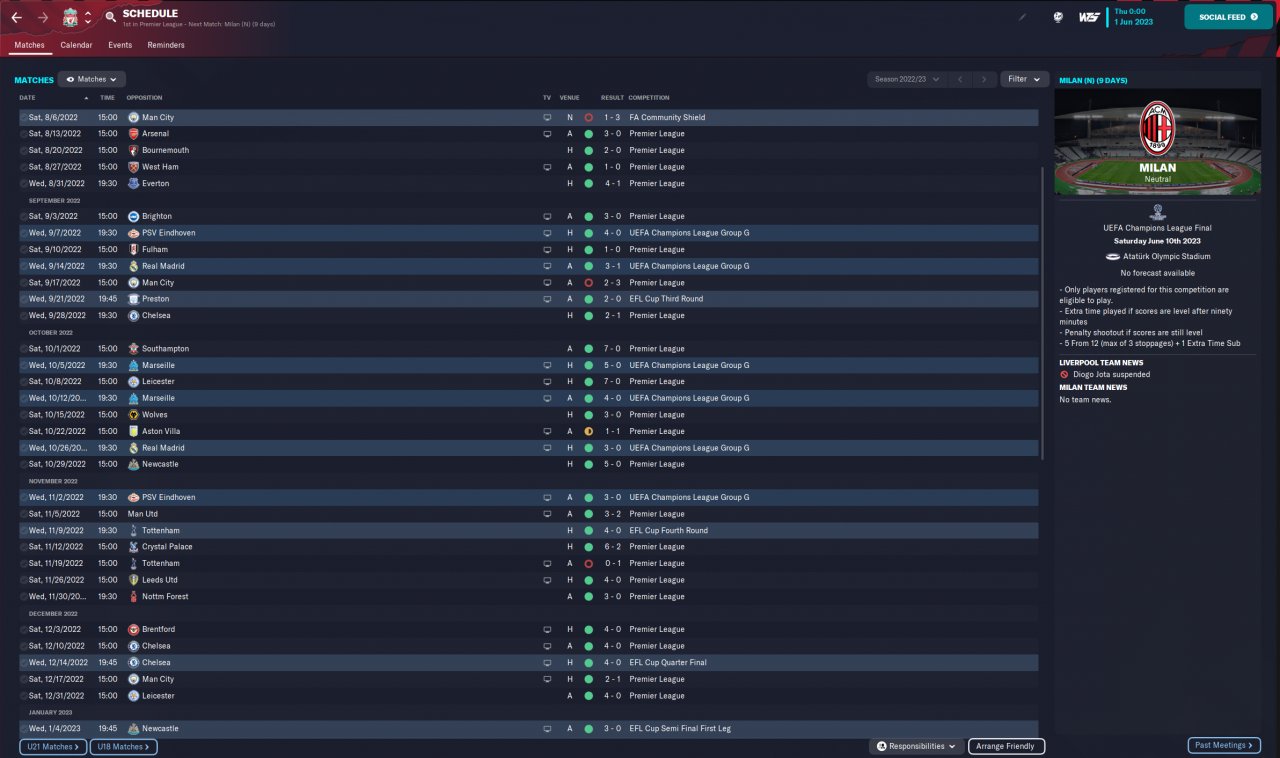Tick the circle beside the 8/20/2022 Bournemouth fixture
Viewport: 1280px width, 758px height.
[x=24, y=150]
